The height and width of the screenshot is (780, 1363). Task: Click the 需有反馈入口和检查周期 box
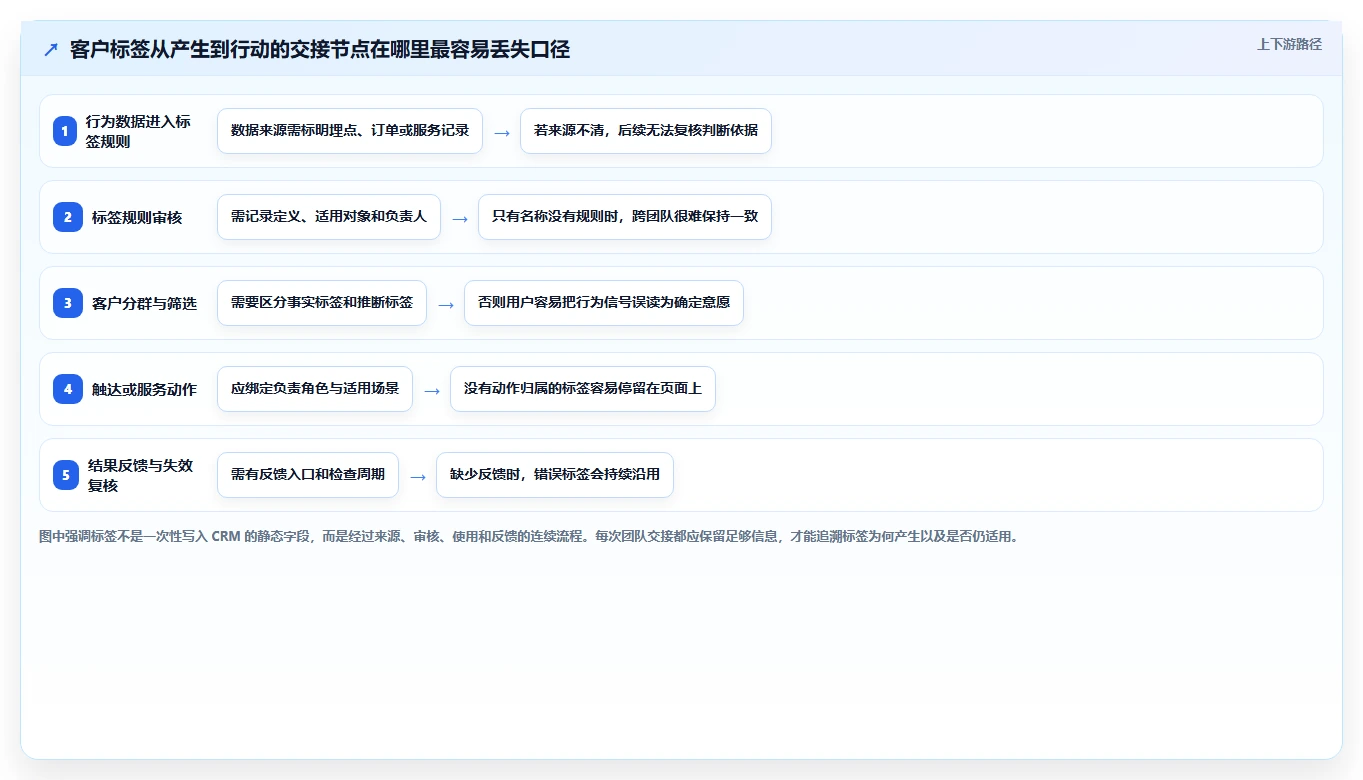tap(308, 475)
